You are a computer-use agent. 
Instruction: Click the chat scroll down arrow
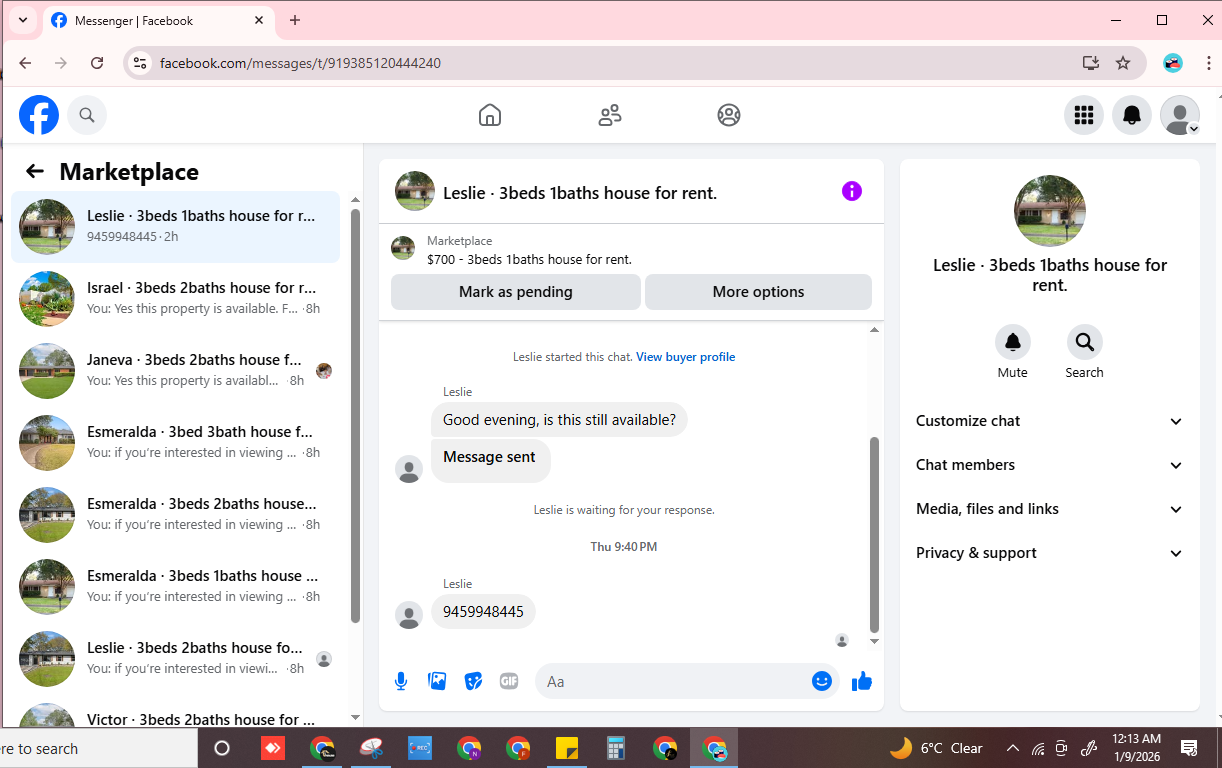(x=874, y=641)
